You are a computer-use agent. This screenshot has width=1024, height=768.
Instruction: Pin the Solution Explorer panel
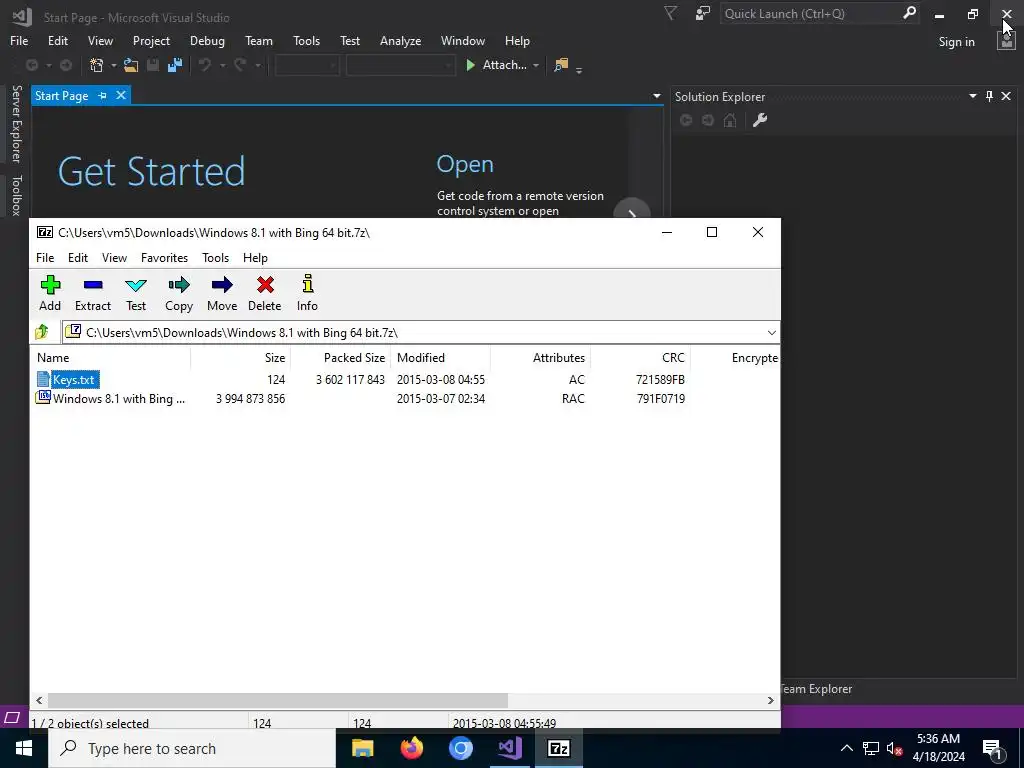pyautogui.click(x=989, y=97)
